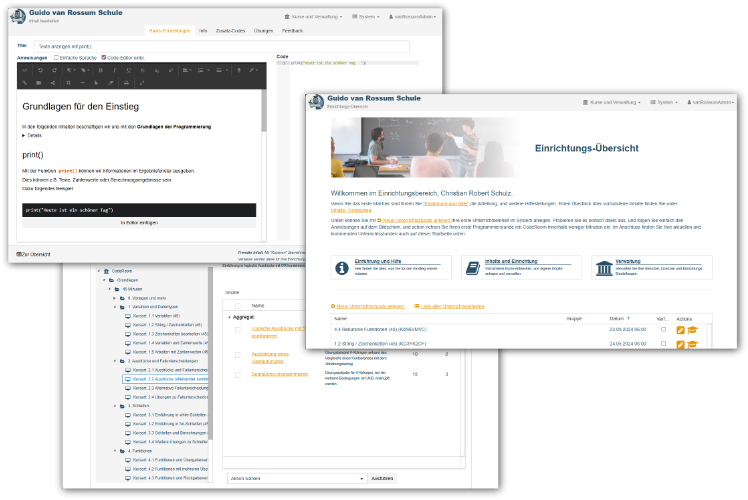The height and width of the screenshot is (500, 748).
Task: Click graduation cap icon for 1.2 String row
Action: (x=692, y=344)
